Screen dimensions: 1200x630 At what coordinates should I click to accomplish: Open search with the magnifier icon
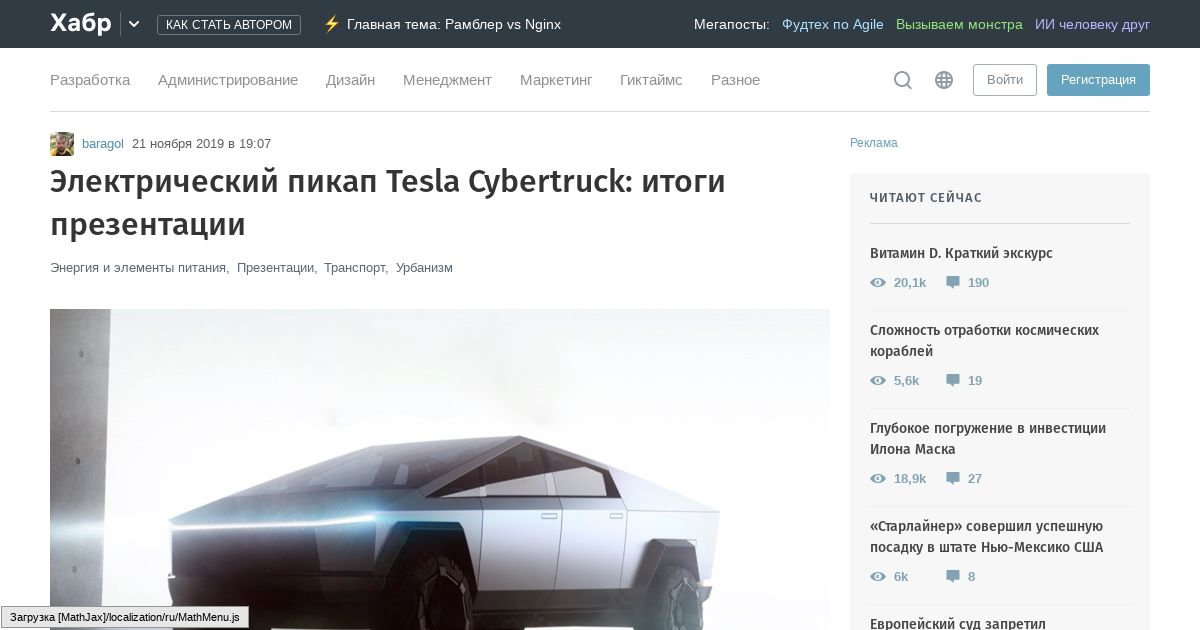coord(903,80)
